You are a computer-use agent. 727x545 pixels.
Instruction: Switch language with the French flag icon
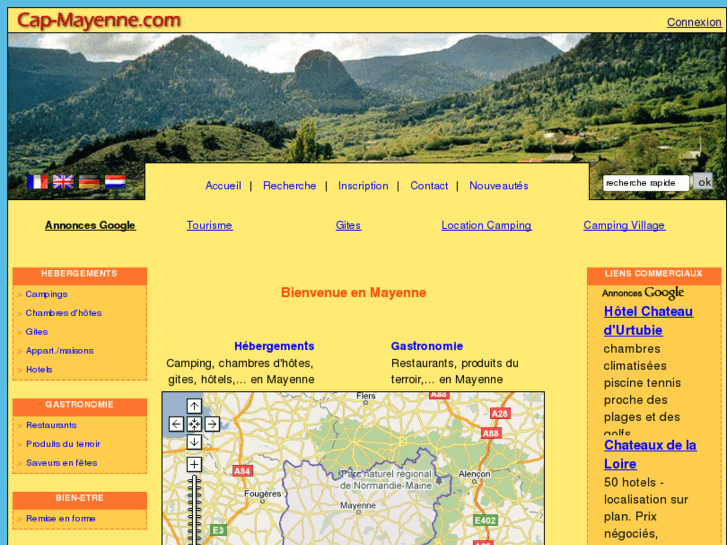coord(37,182)
